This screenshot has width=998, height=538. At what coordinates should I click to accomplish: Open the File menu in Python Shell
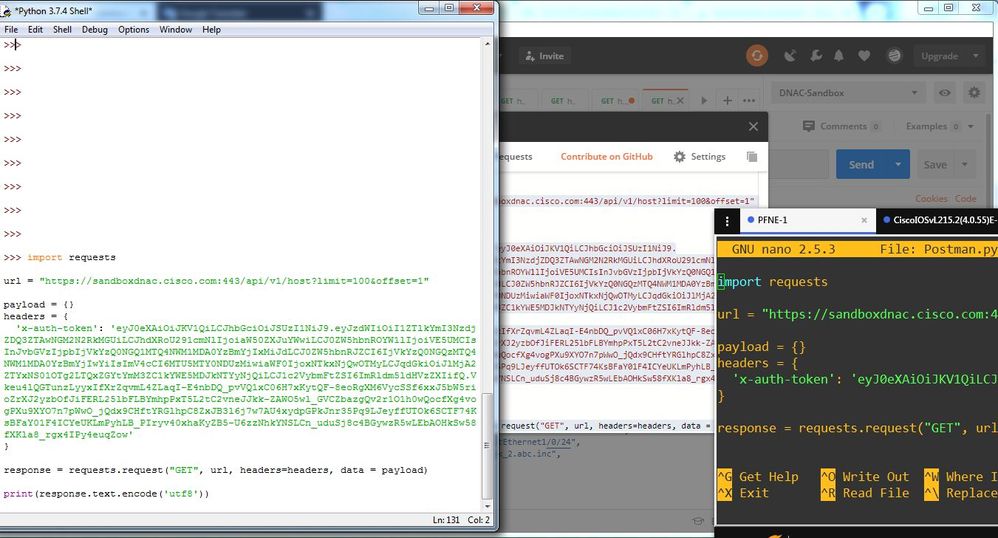(x=11, y=29)
